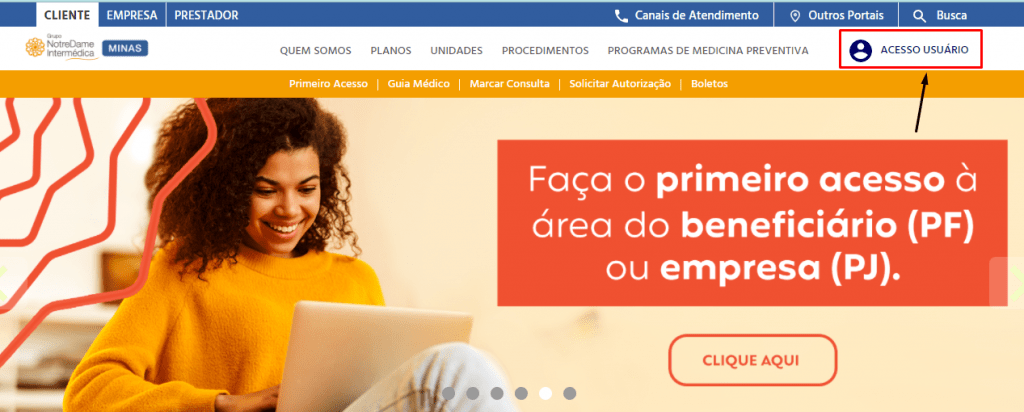
Task: Open the Marcar Consulta link
Action: [x=509, y=84]
